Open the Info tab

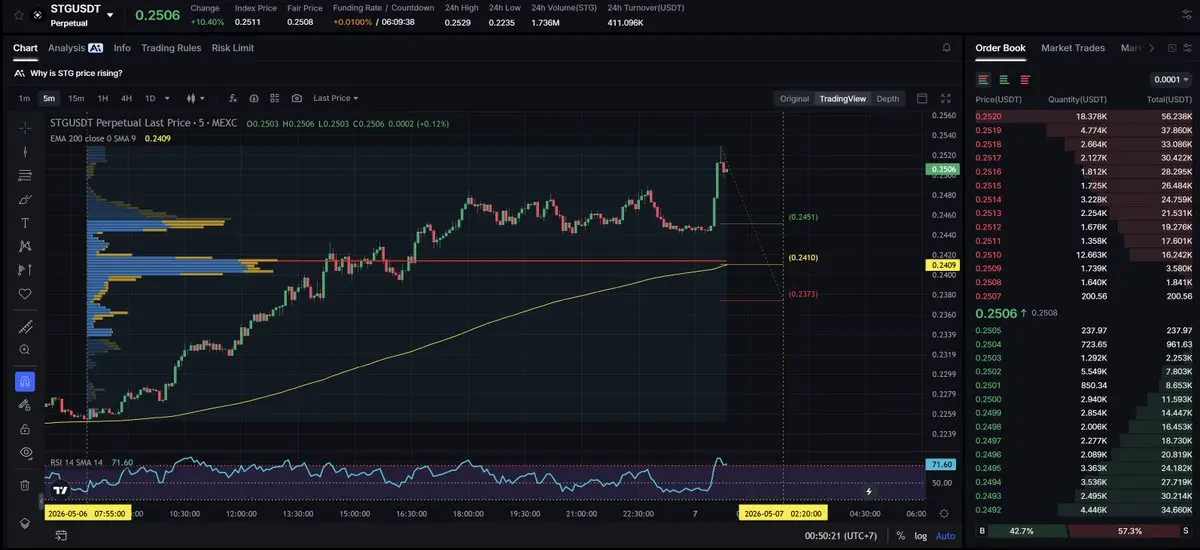point(122,47)
